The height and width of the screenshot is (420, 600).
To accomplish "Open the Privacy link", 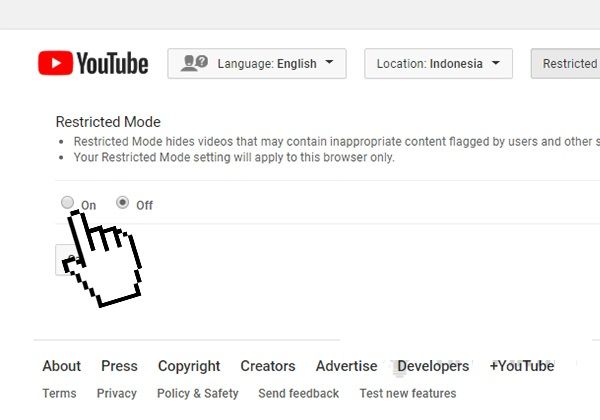I will tap(117, 393).
